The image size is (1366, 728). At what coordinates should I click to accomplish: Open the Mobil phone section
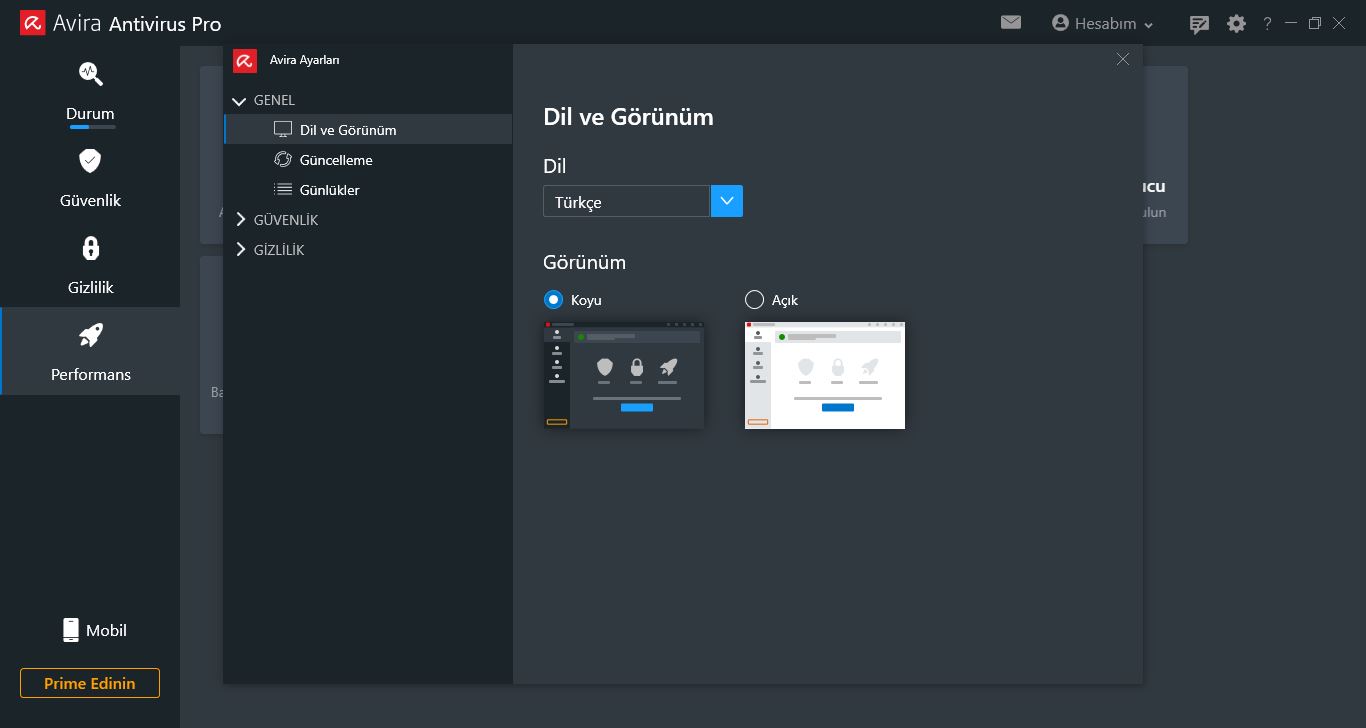(x=95, y=630)
